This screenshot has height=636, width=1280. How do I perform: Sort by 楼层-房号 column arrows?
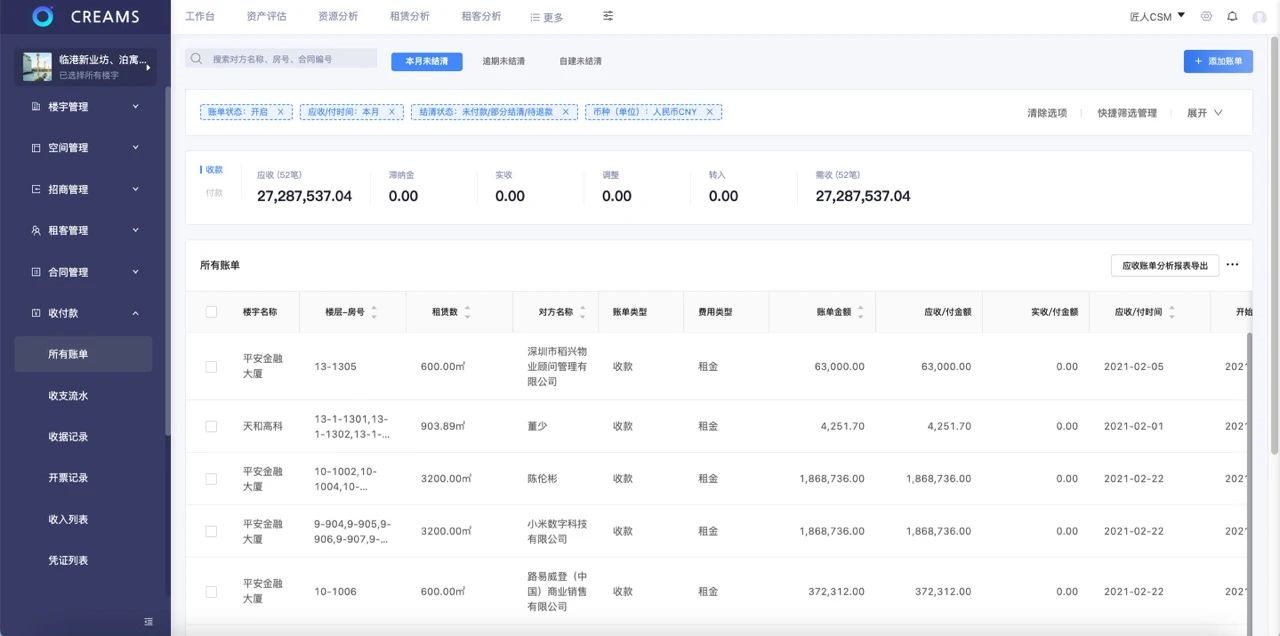click(x=374, y=312)
